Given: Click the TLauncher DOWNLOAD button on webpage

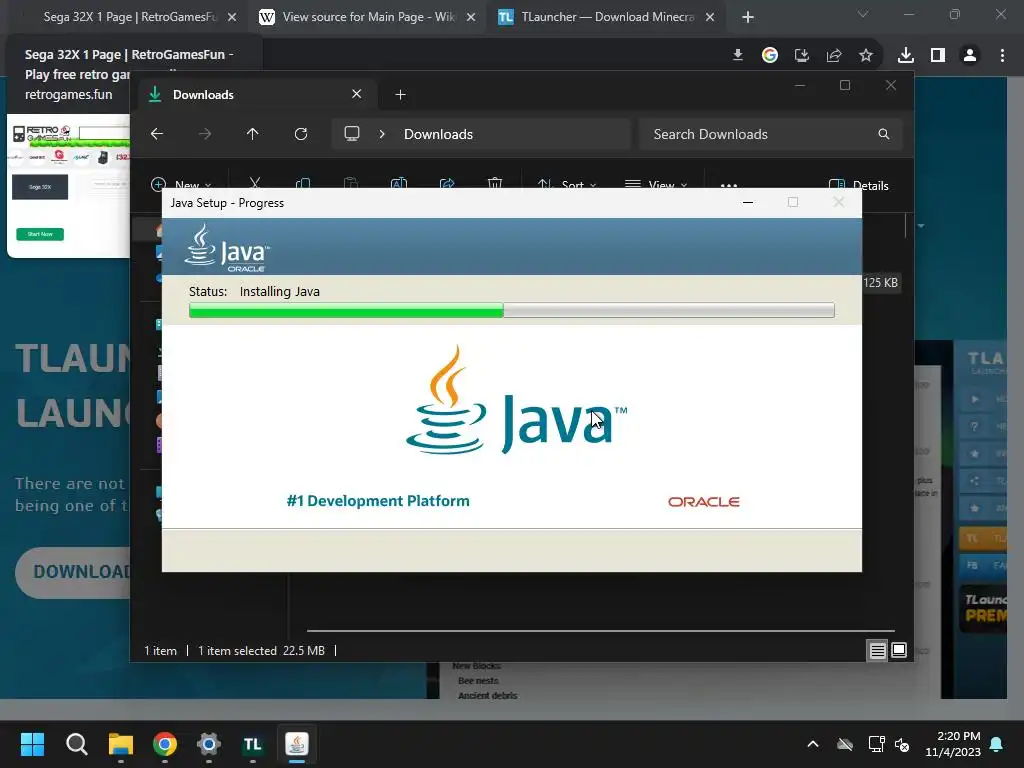Looking at the screenshot, I should (x=73, y=572).
